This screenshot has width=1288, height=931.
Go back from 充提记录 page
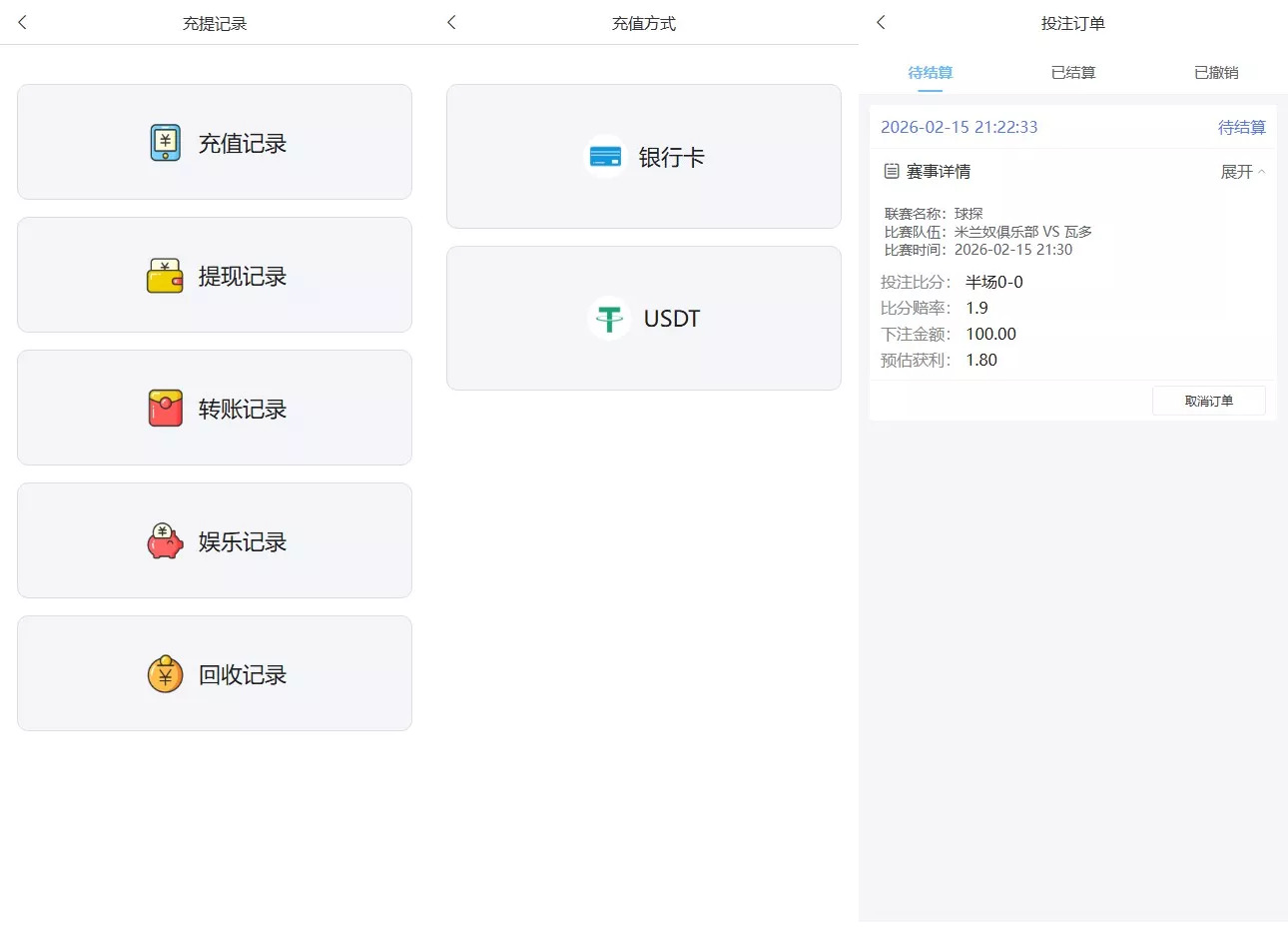point(22,22)
